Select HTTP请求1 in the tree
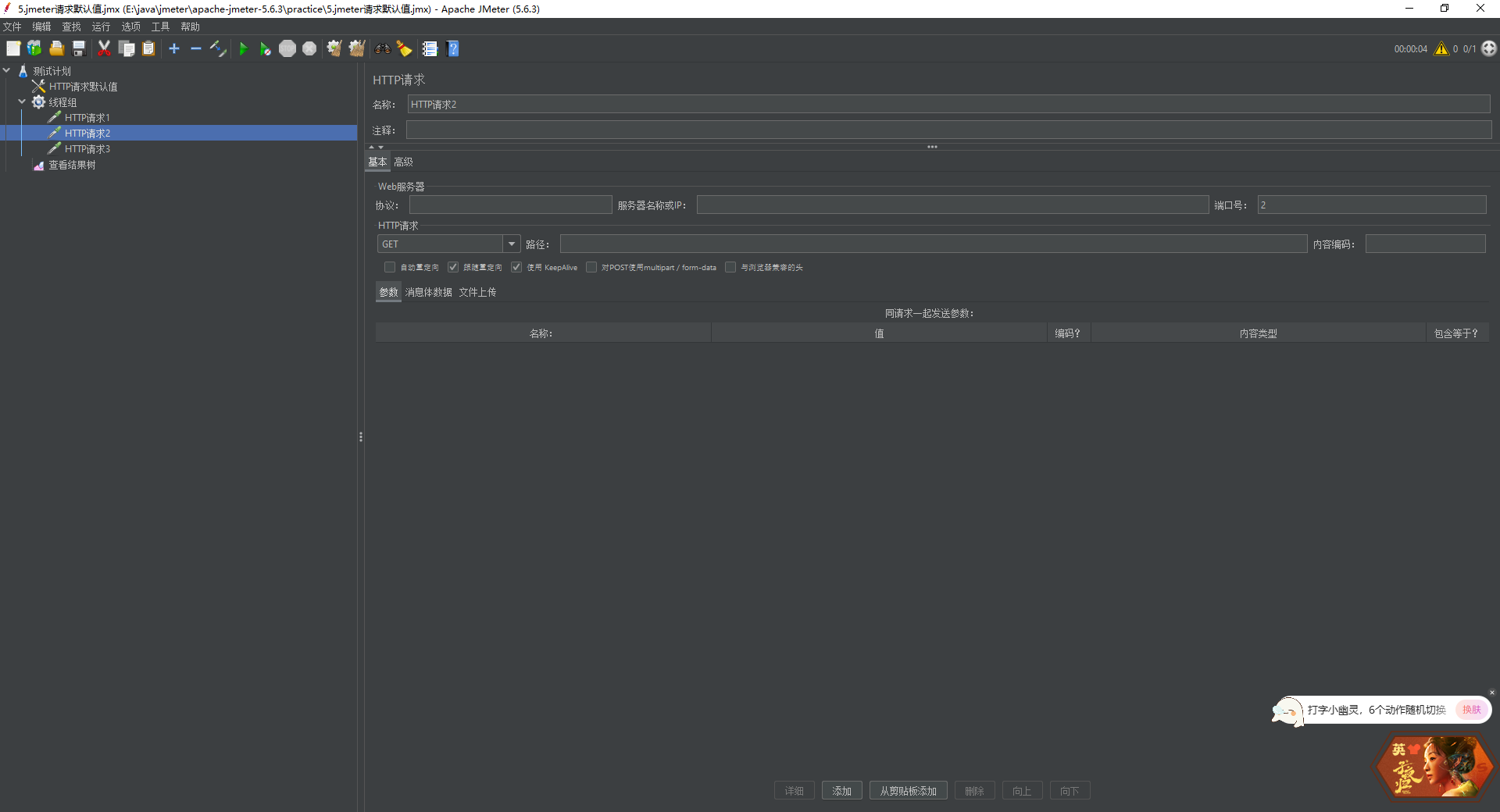The image size is (1500, 812). [x=87, y=118]
